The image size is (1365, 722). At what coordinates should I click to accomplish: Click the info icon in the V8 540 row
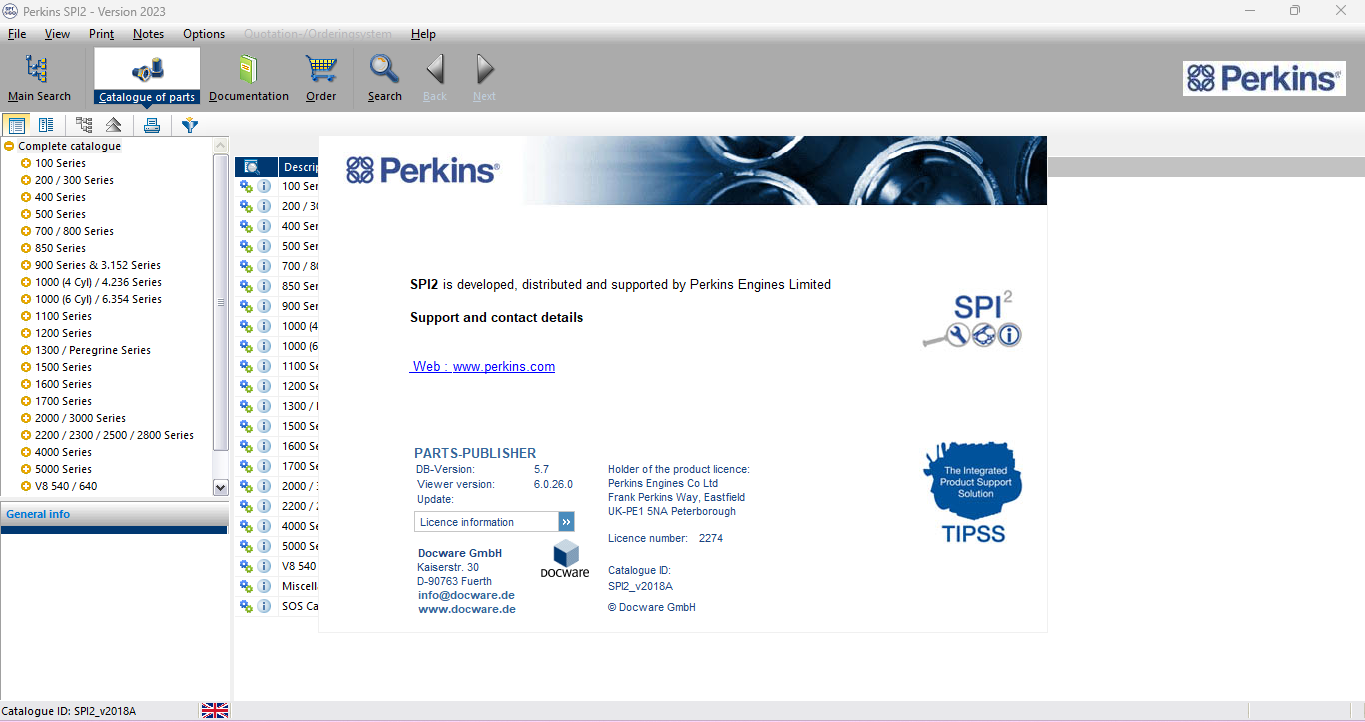[264, 566]
